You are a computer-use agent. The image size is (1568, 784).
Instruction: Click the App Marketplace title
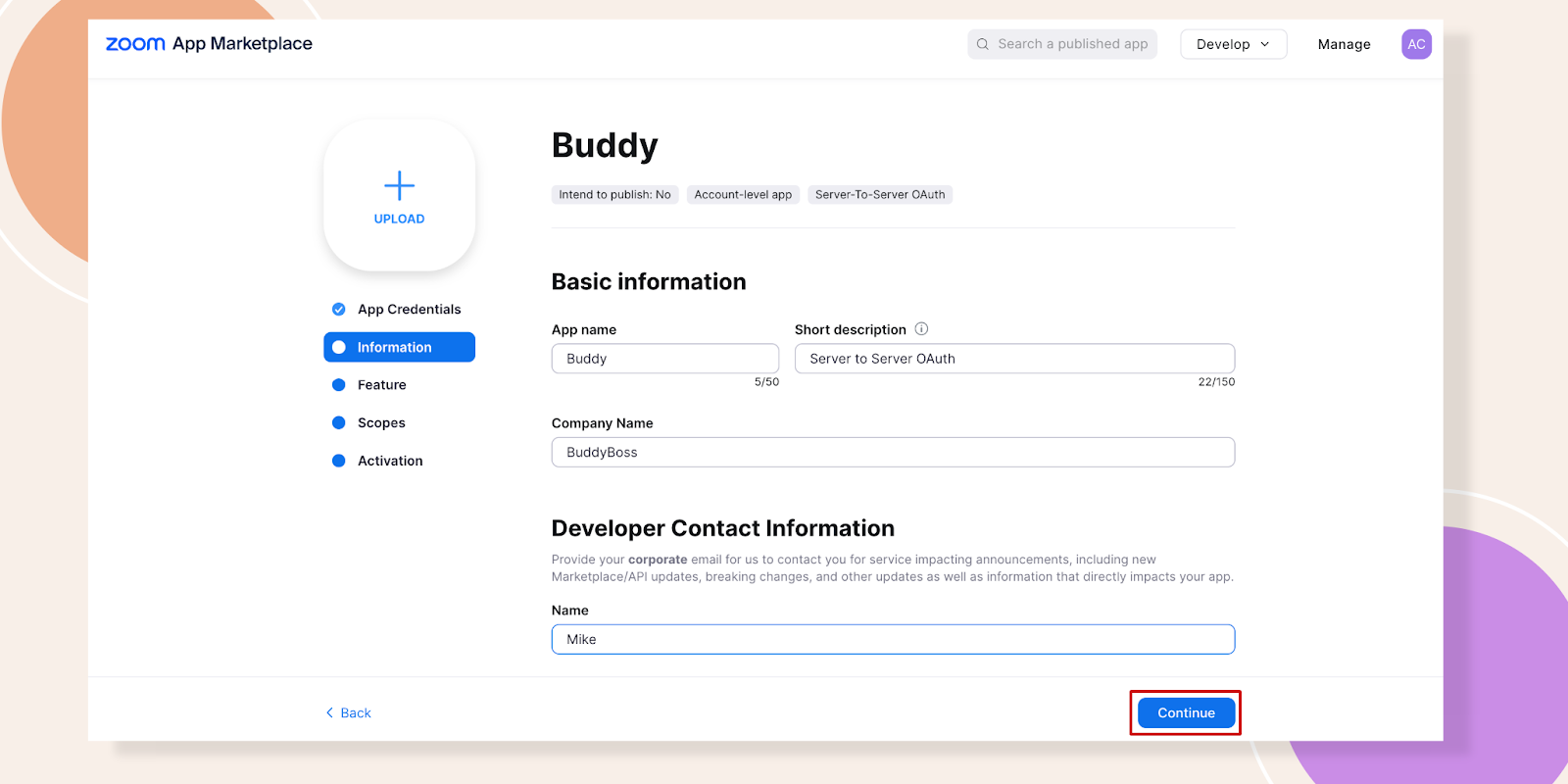(x=242, y=44)
